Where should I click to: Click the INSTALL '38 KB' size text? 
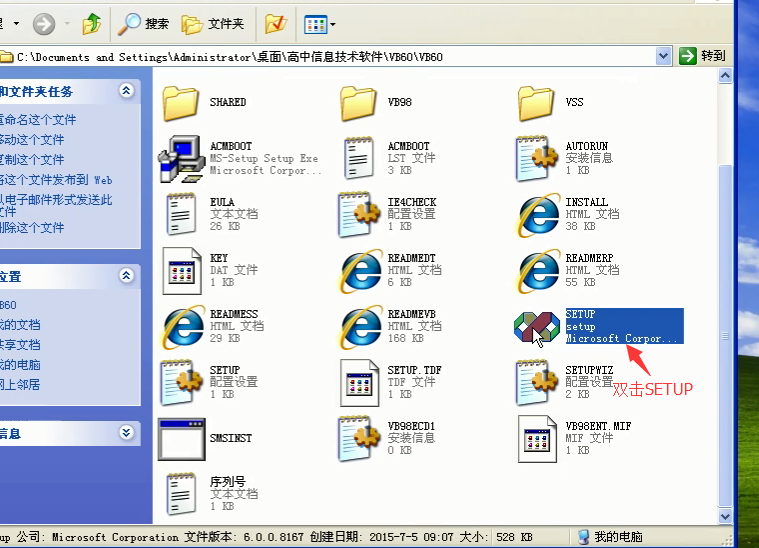(580, 226)
